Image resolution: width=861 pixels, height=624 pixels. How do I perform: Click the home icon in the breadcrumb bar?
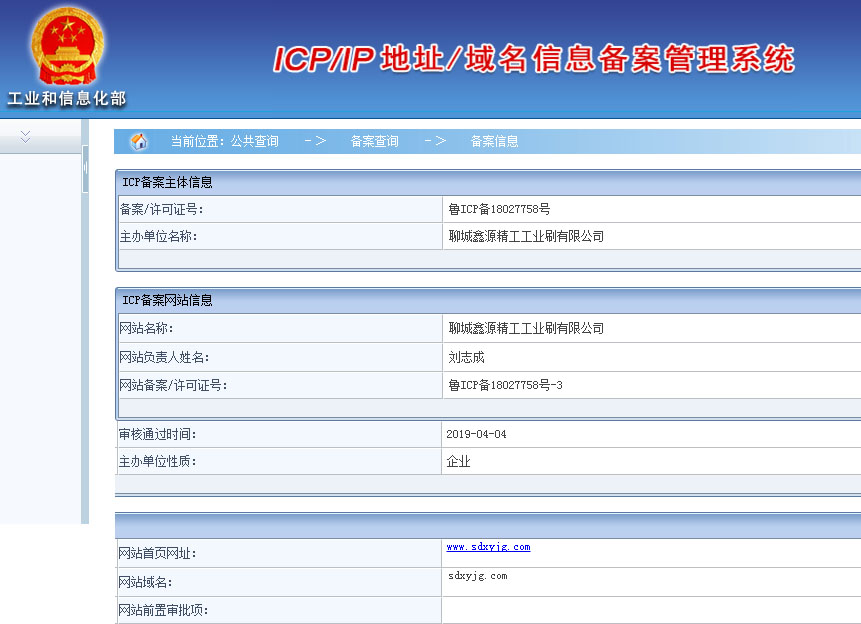(140, 141)
